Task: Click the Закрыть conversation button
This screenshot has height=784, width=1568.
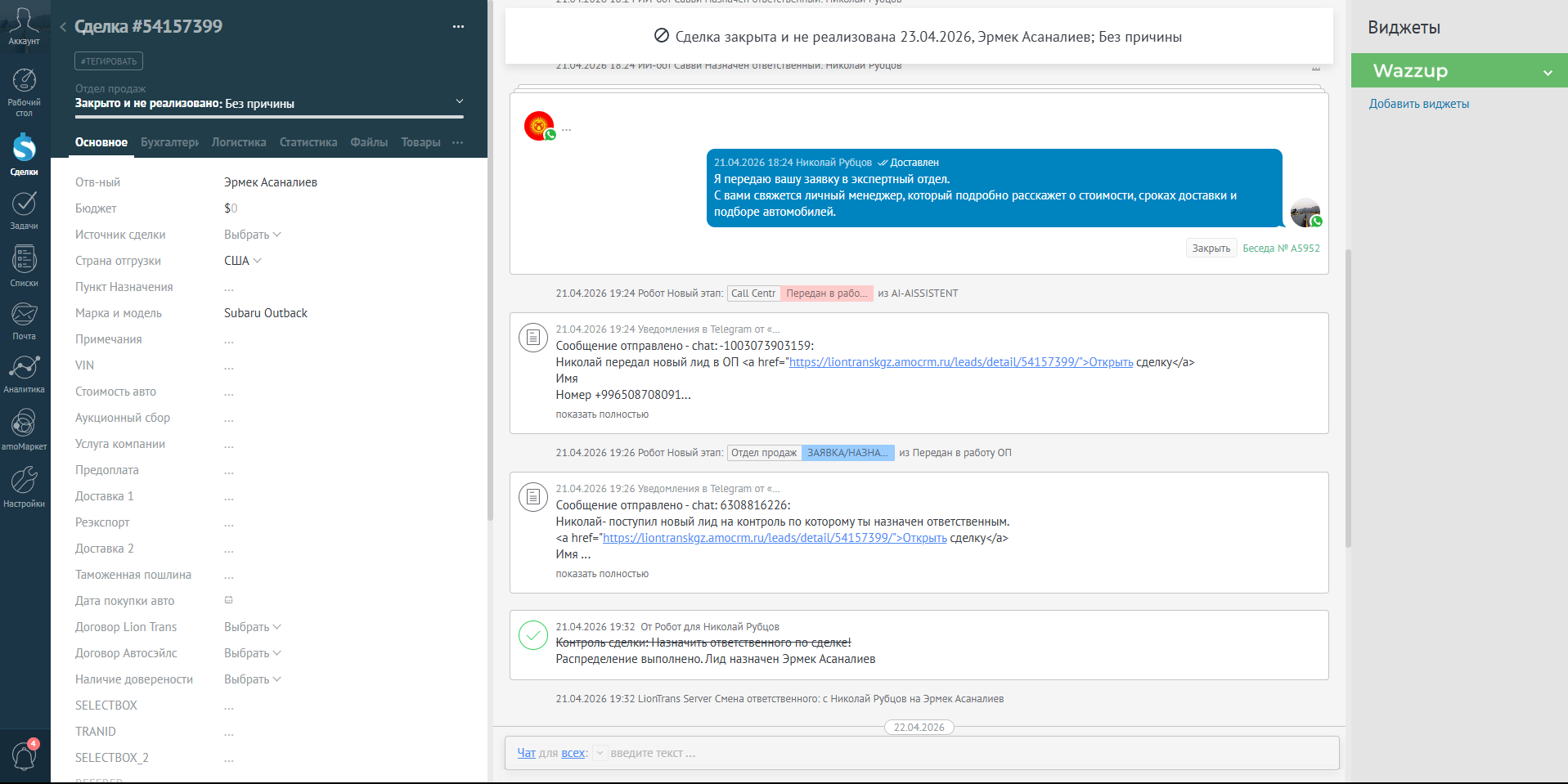Action: pyautogui.click(x=1211, y=249)
